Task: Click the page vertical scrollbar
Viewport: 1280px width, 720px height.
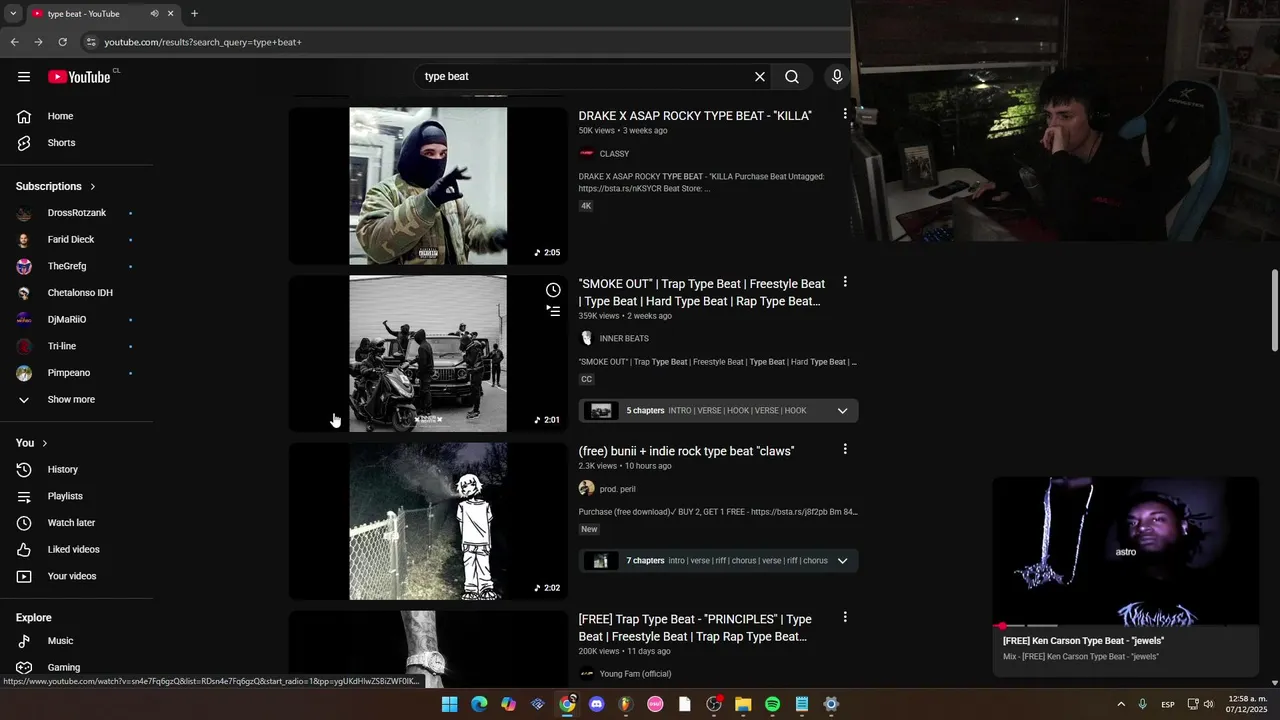Action: tap(1274, 310)
